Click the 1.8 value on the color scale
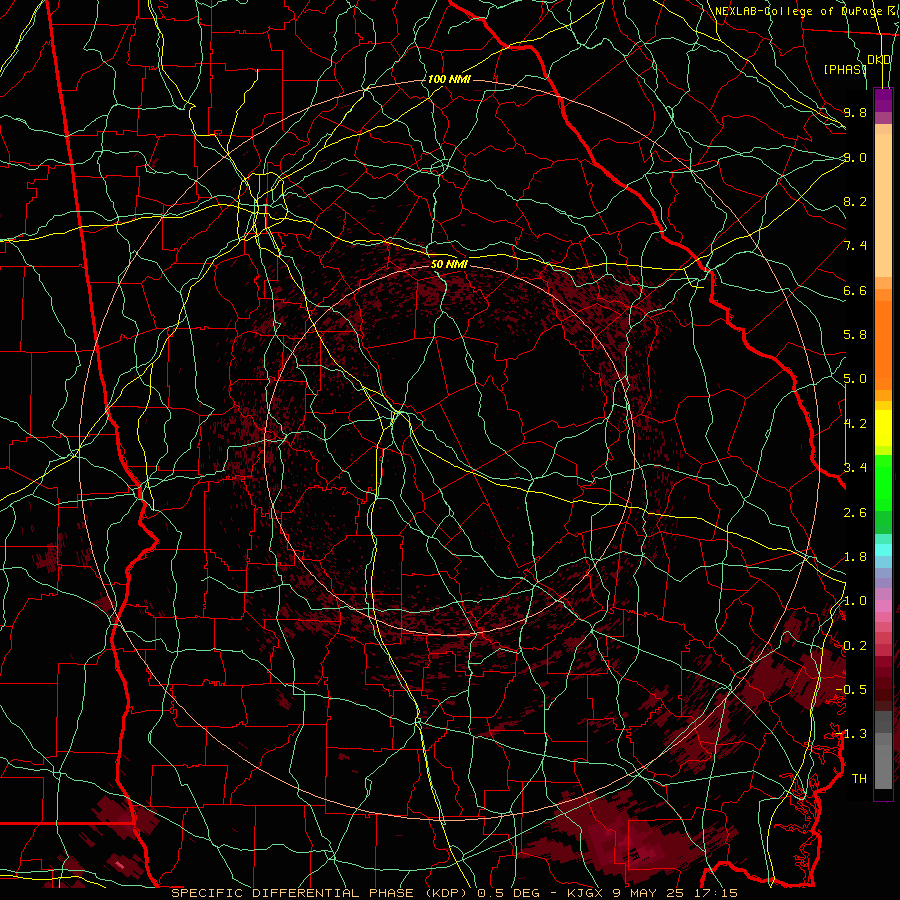The image size is (900, 900). pyautogui.click(x=855, y=557)
